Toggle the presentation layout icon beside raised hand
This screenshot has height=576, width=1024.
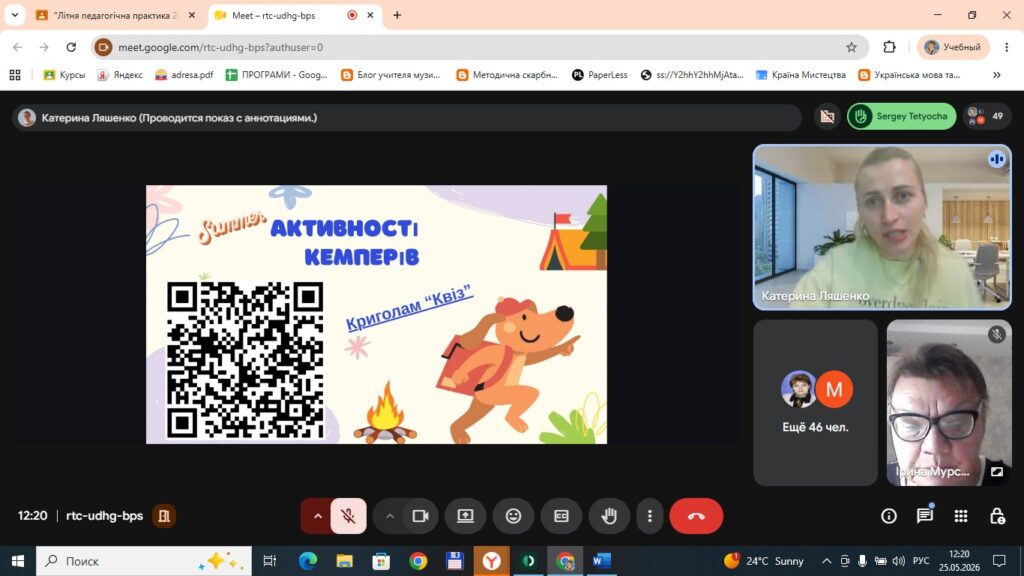coord(827,116)
